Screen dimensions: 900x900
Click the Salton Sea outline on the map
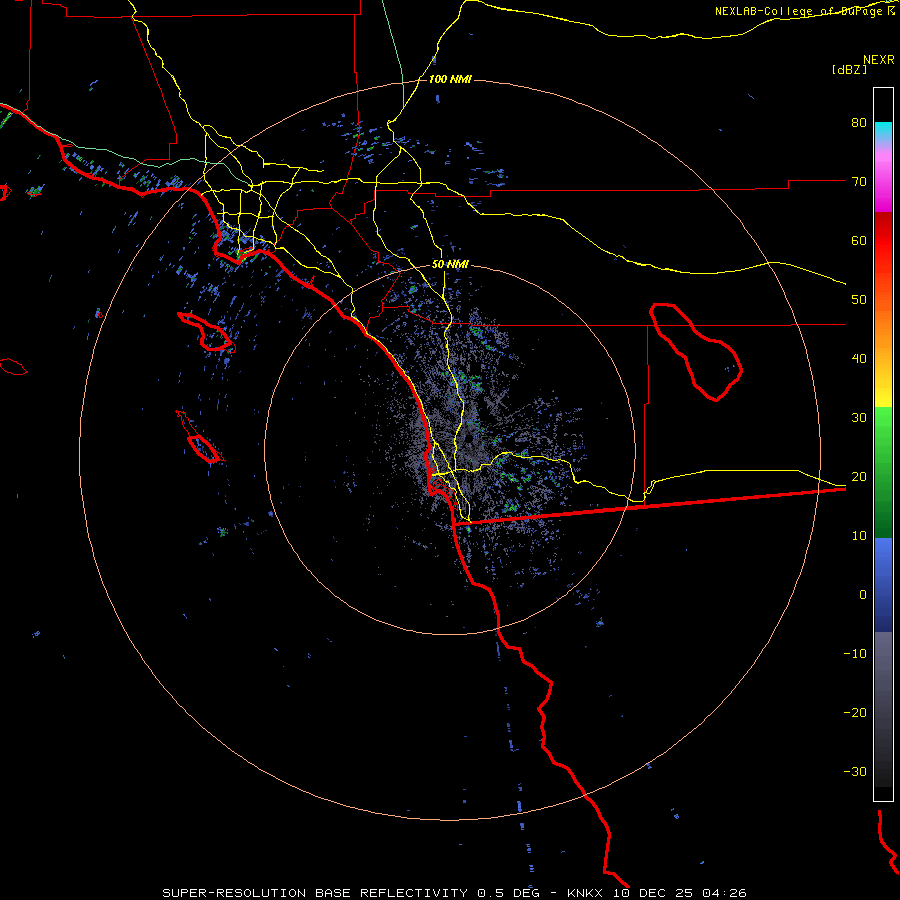696,351
